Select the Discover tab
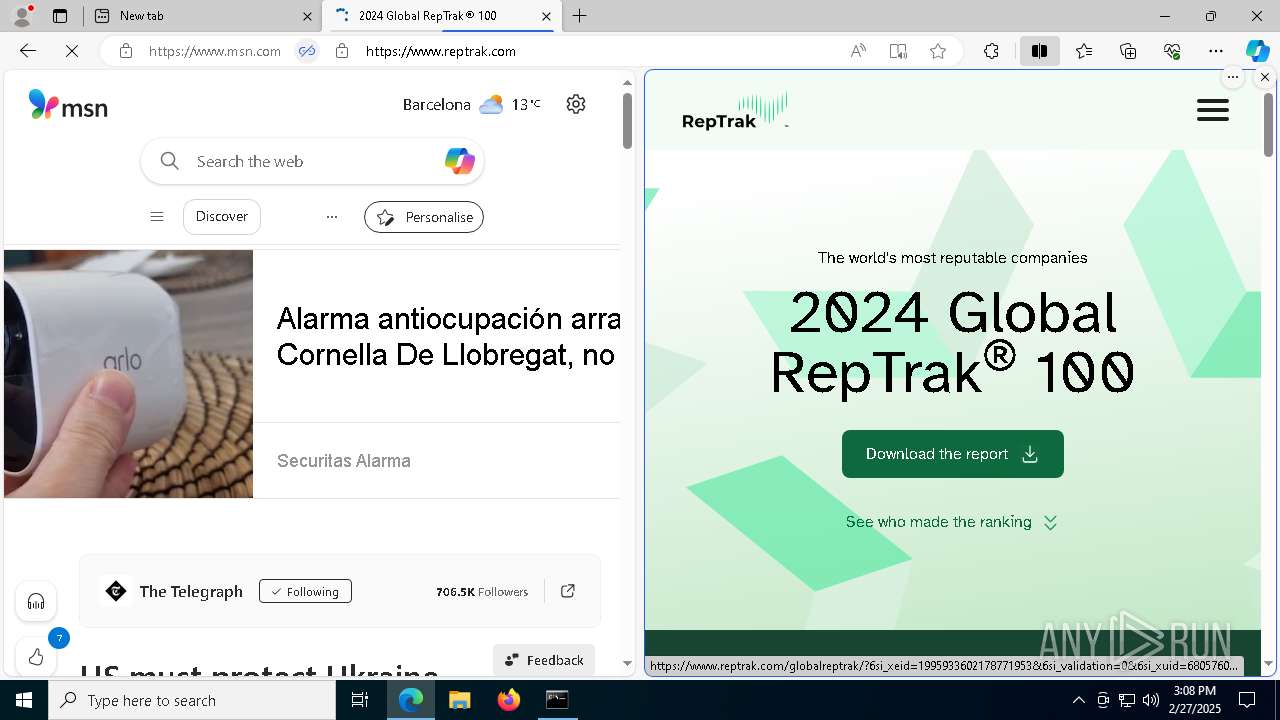This screenshot has width=1280, height=720. (222, 217)
